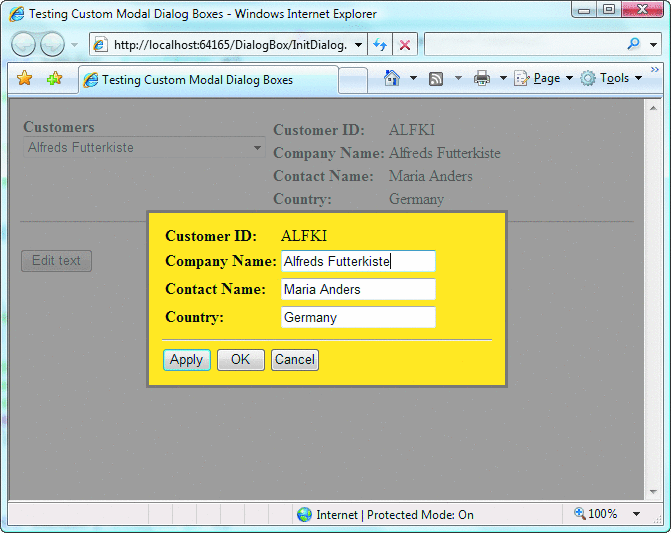671x533 pixels.
Task: Minimize the Internet Explorer window
Action: pos(584,9)
